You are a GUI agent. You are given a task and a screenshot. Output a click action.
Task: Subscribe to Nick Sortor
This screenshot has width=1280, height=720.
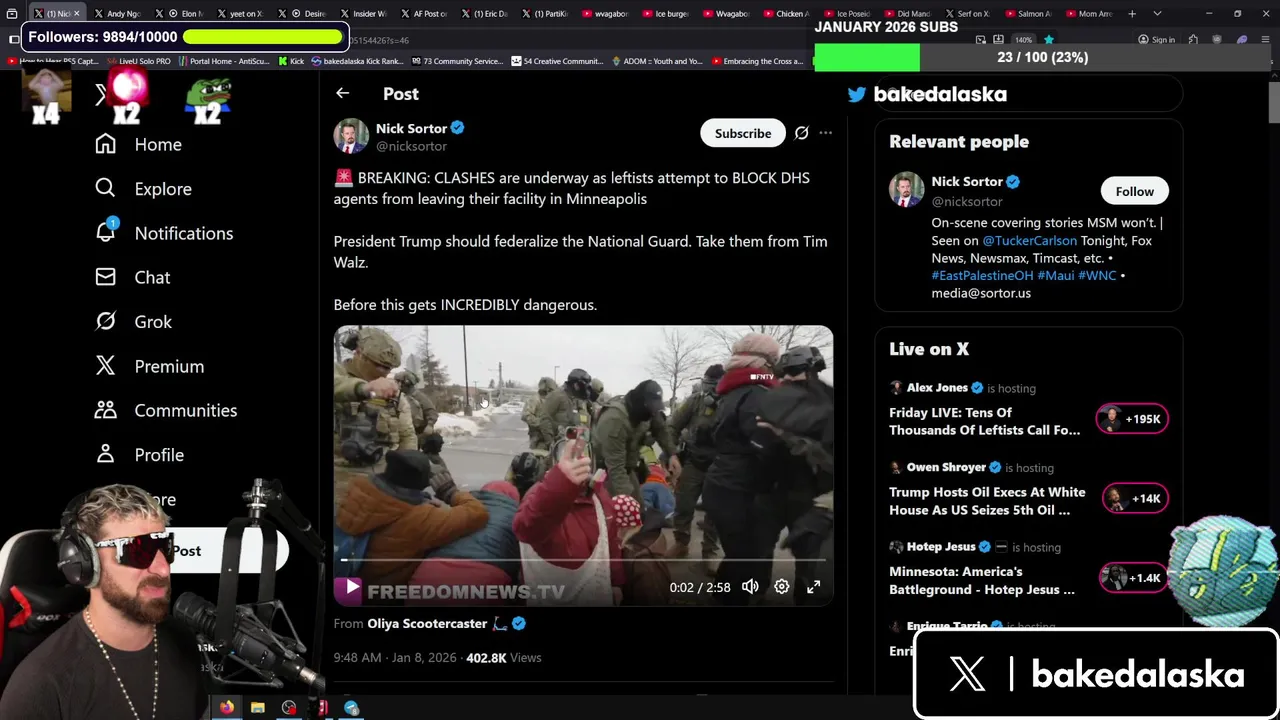pos(743,133)
